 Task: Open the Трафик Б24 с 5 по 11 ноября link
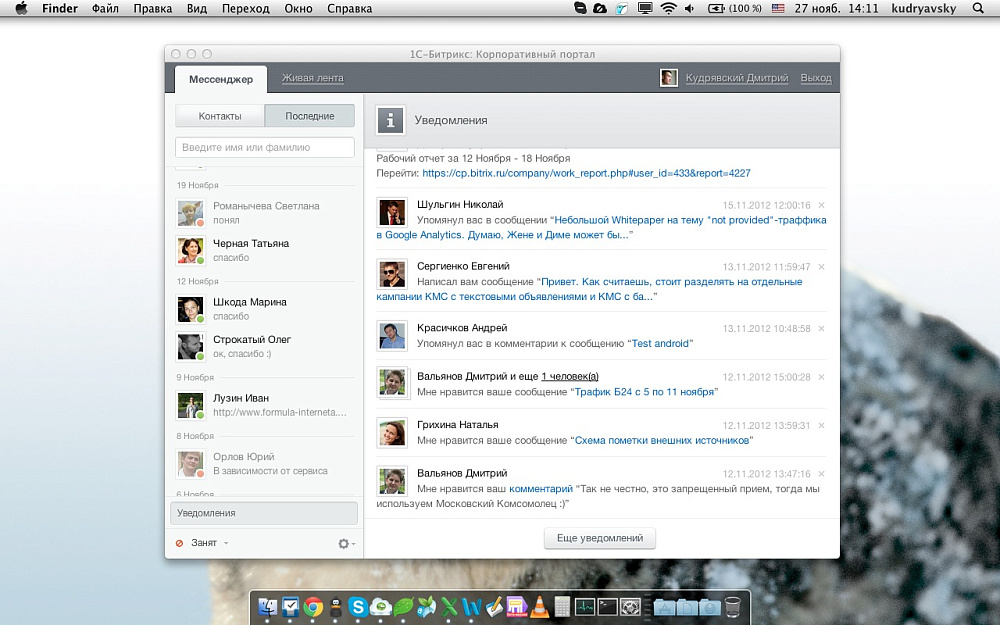[644, 392]
